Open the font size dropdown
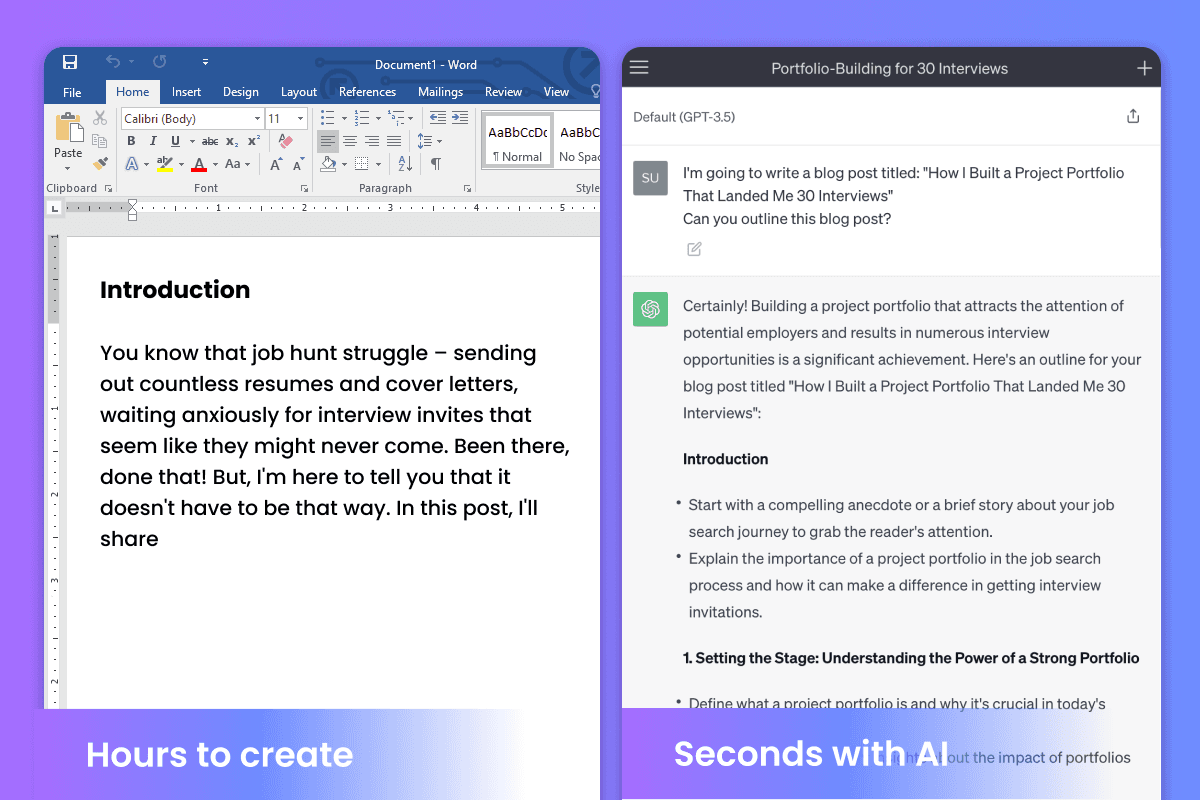This screenshot has height=800, width=1200. pos(301,117)
